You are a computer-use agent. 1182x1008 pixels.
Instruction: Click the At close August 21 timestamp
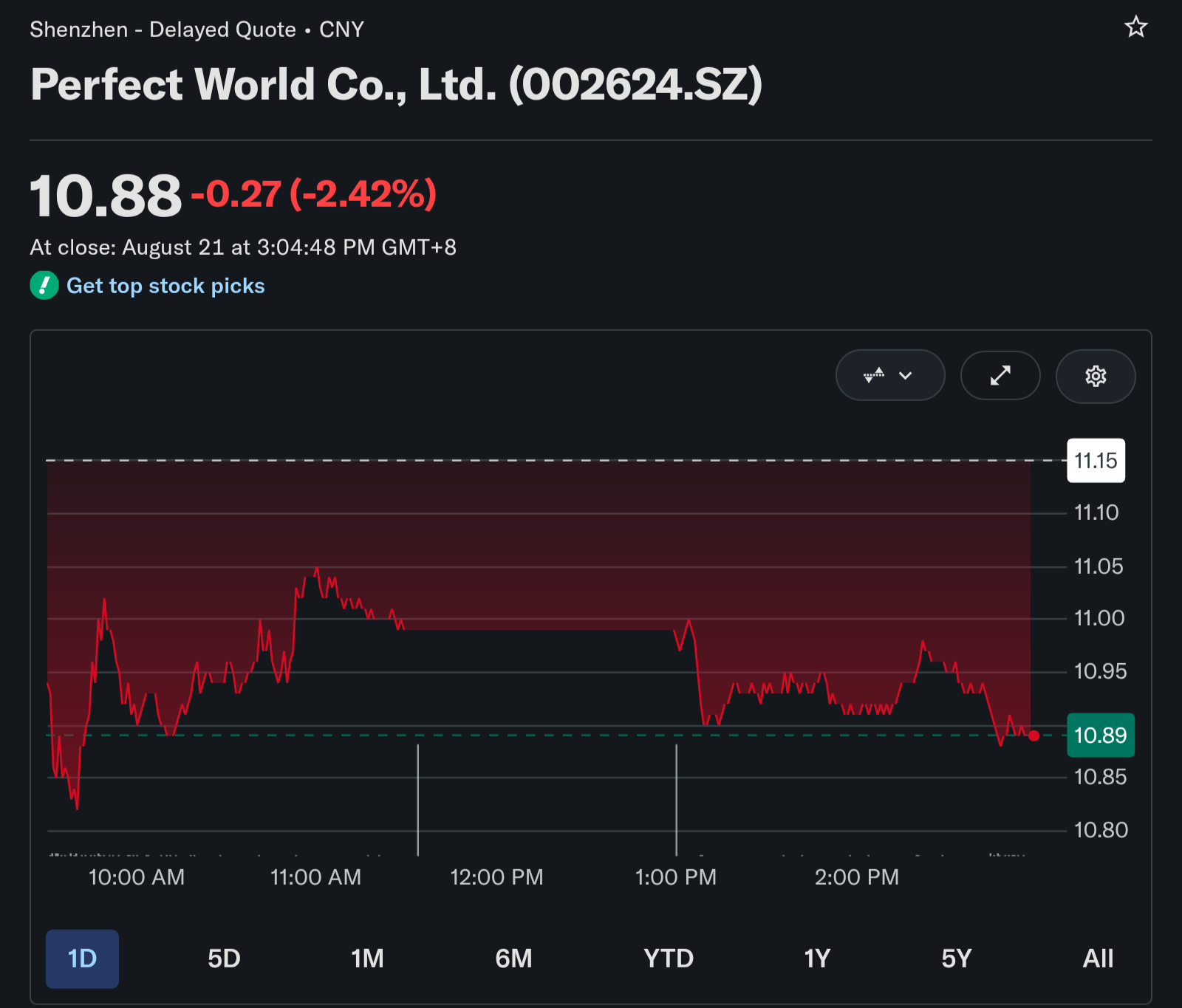(x=243, y=247)
